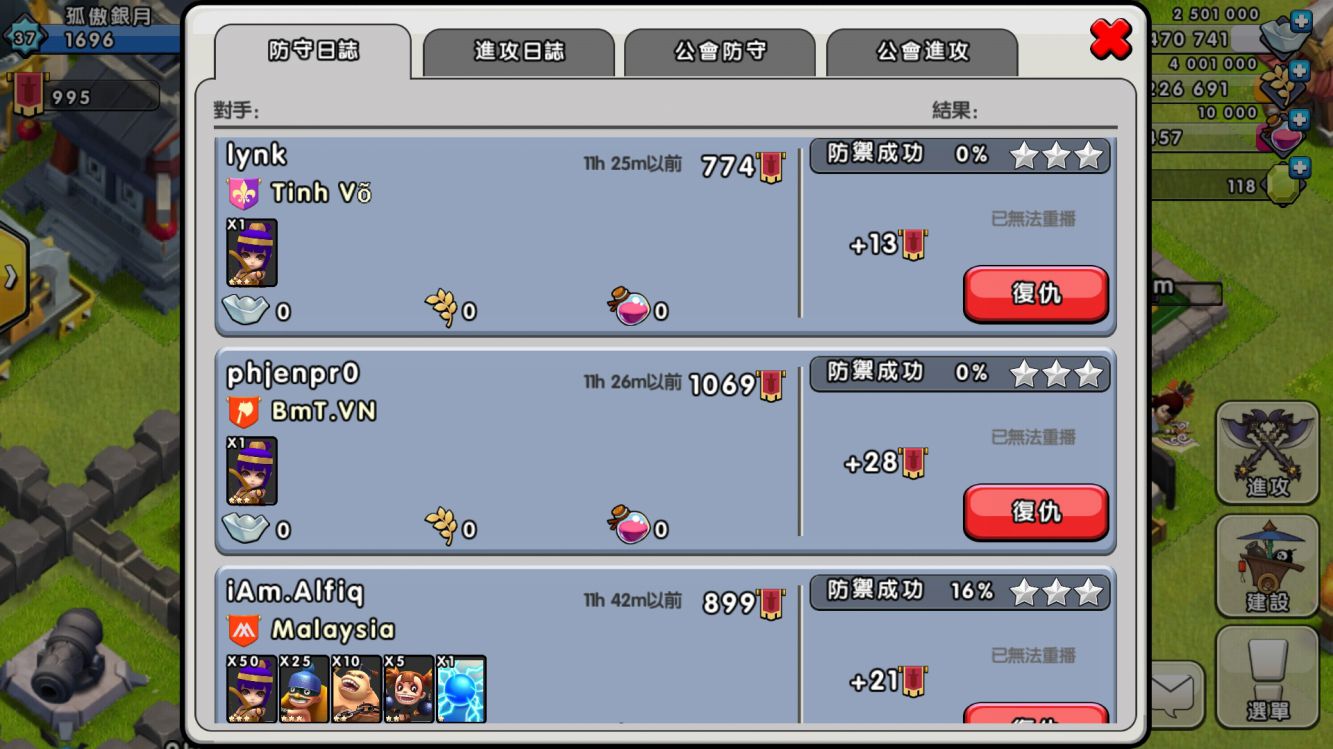1333x749 pixels.
Task: Open the 公會防守 tab
Action: [x=720, y=52]
